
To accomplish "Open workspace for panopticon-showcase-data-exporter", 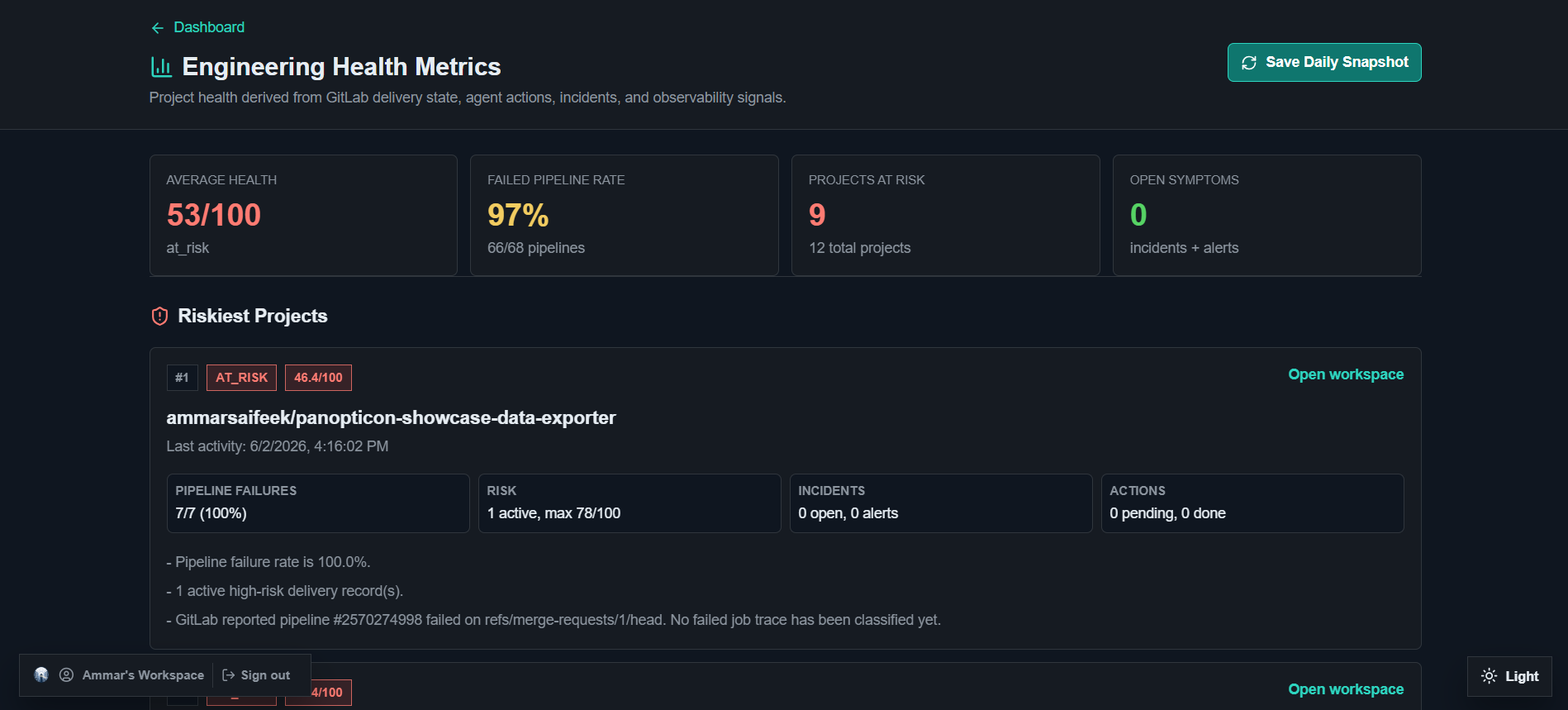I will click(1346, 374).
